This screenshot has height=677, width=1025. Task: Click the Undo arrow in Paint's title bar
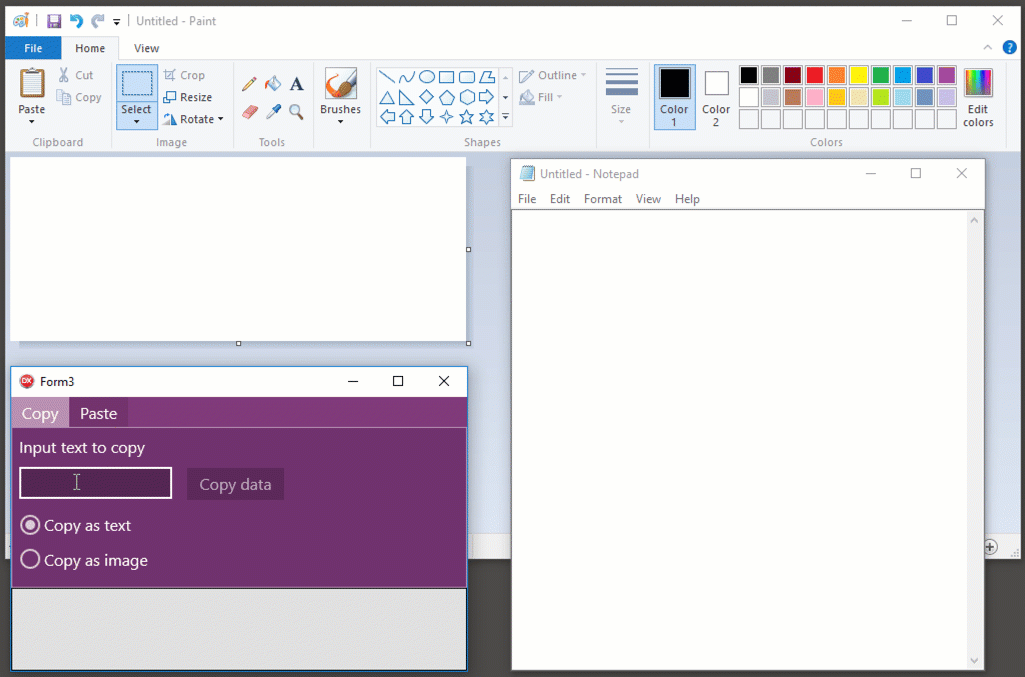76,21
